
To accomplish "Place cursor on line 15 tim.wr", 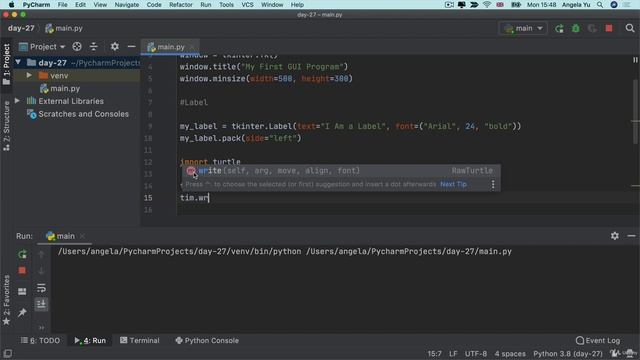I will pos(194,198).
